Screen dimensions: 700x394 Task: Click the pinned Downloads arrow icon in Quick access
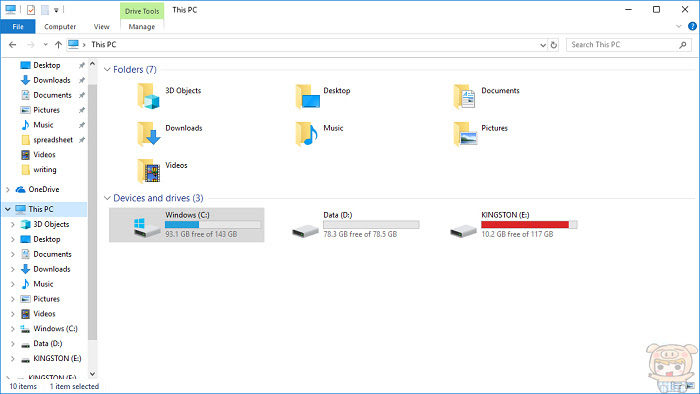tap(25, 80)
